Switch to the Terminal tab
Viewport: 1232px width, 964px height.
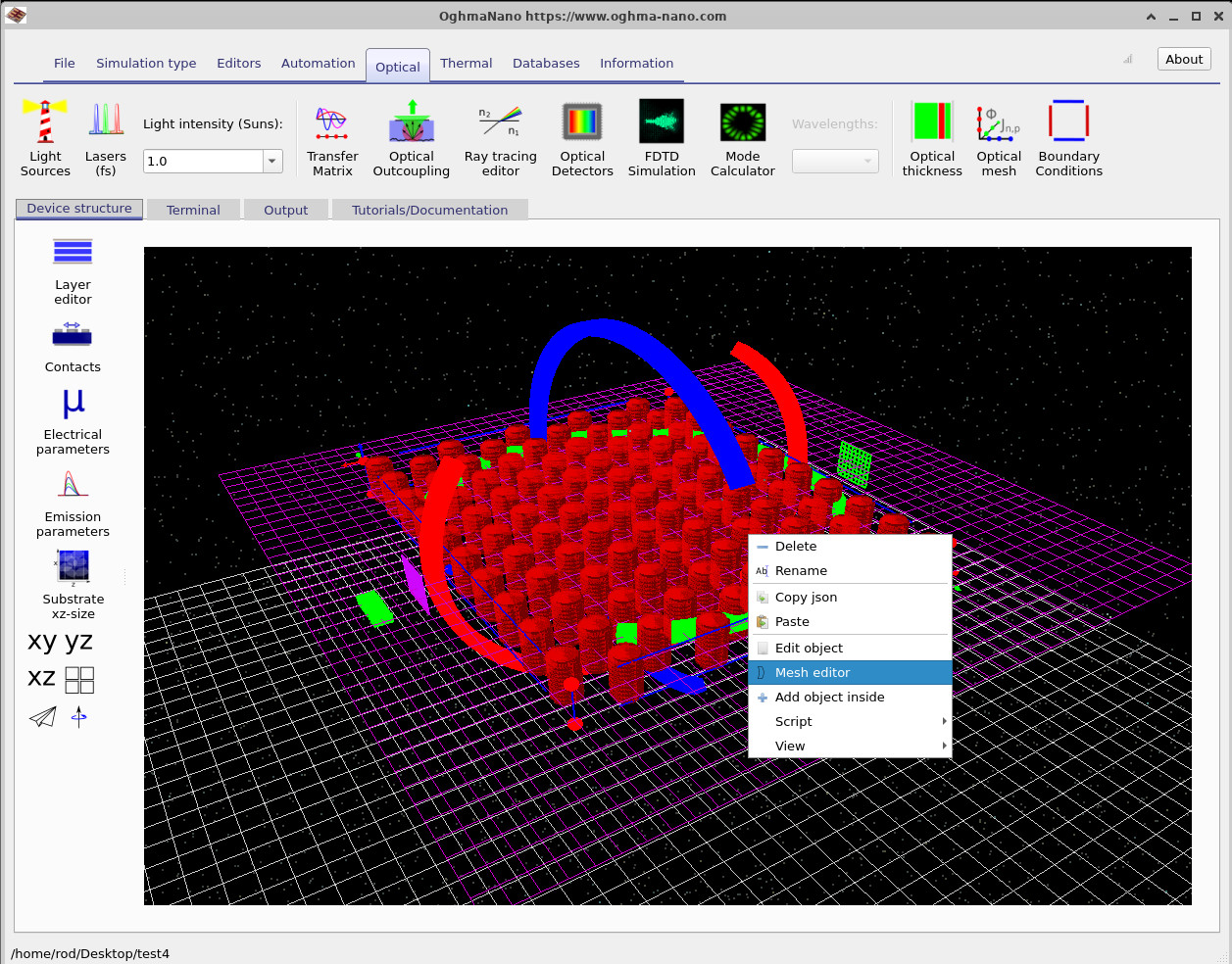193,210
